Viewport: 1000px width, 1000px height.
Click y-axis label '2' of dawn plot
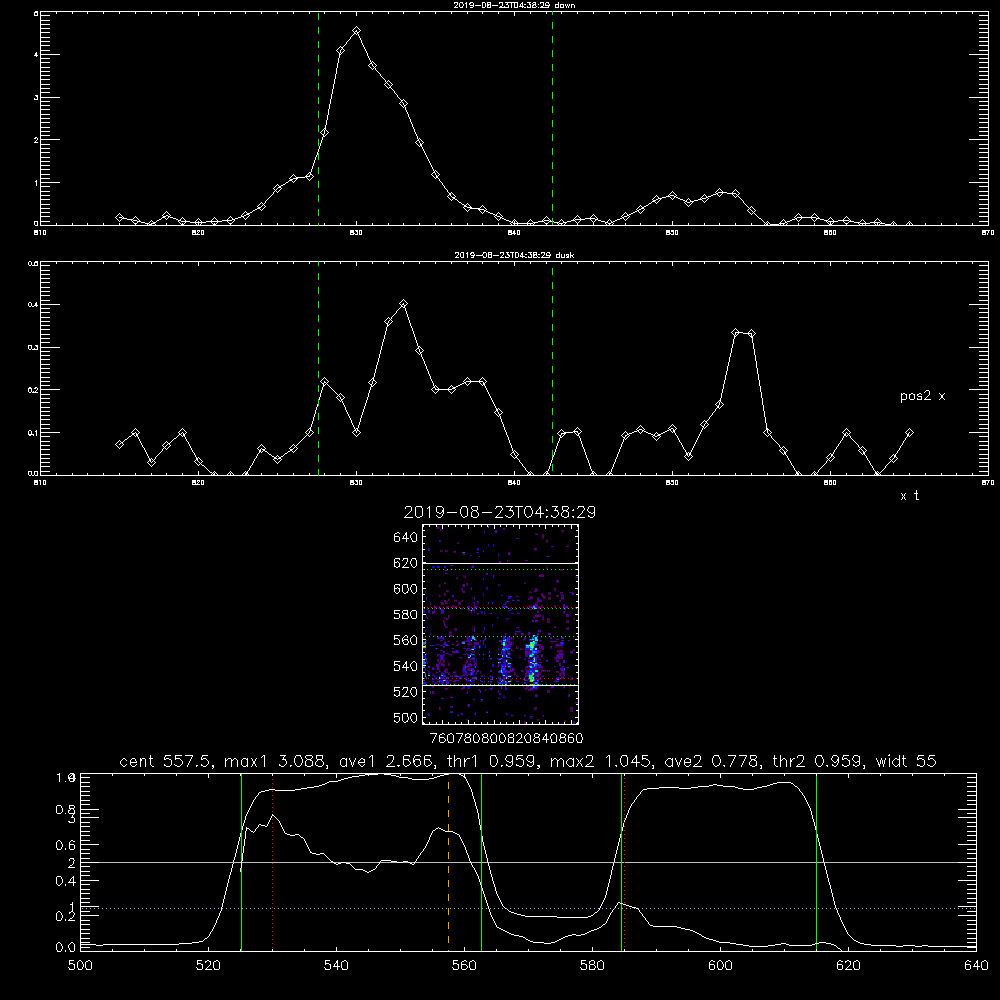[x=36, y=140]
